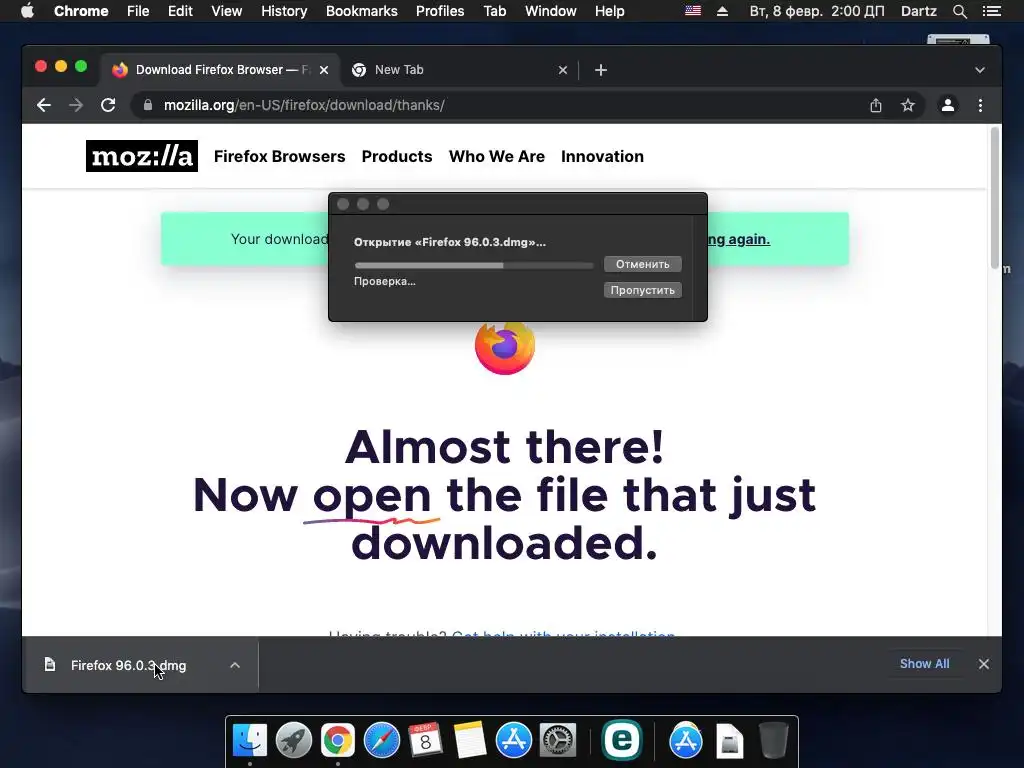Bookmark this page with the star icon
The height and width of the screenshot is (768, 1024).
[908, 105]
